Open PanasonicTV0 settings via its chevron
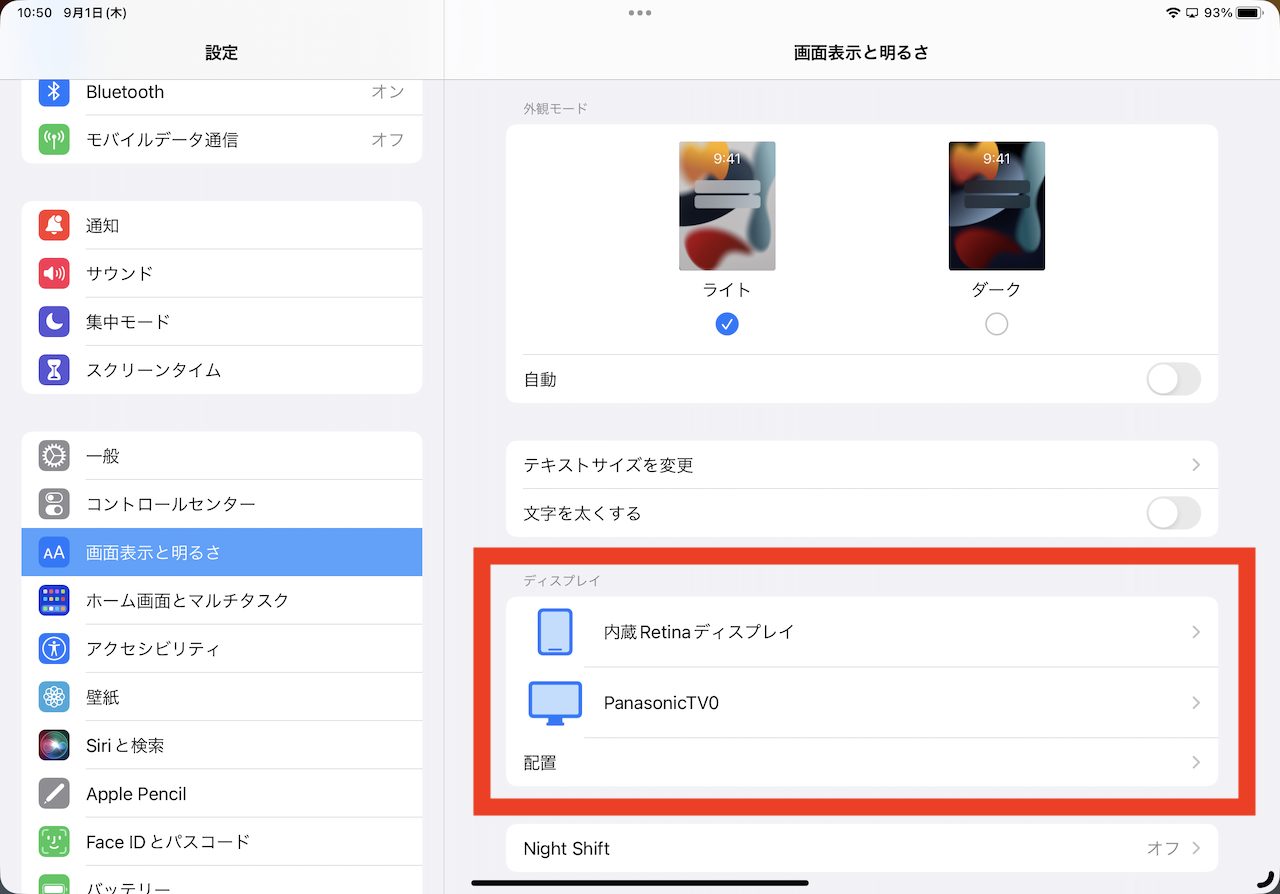The width and height of the screenshot is (1280, 894). (1196, 703)
